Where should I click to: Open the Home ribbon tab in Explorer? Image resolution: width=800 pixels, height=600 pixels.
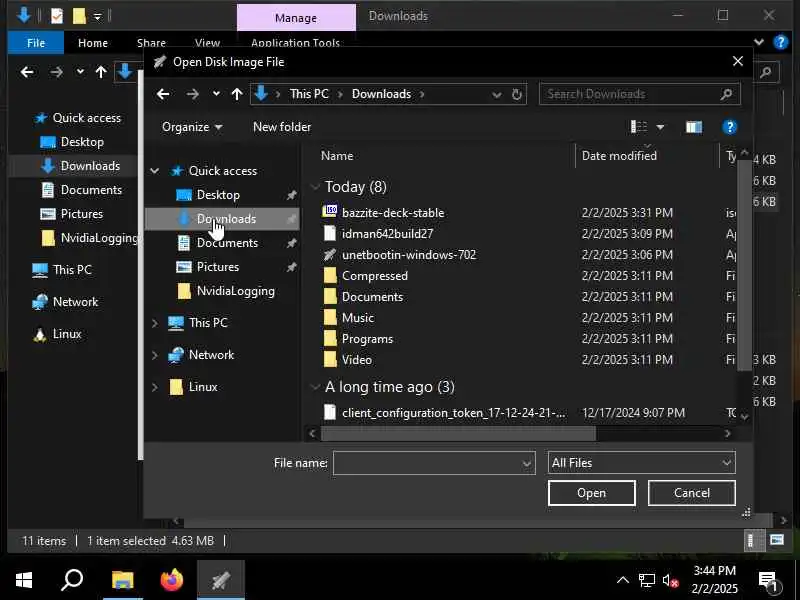pyautogui.click(x=93, y=43)
